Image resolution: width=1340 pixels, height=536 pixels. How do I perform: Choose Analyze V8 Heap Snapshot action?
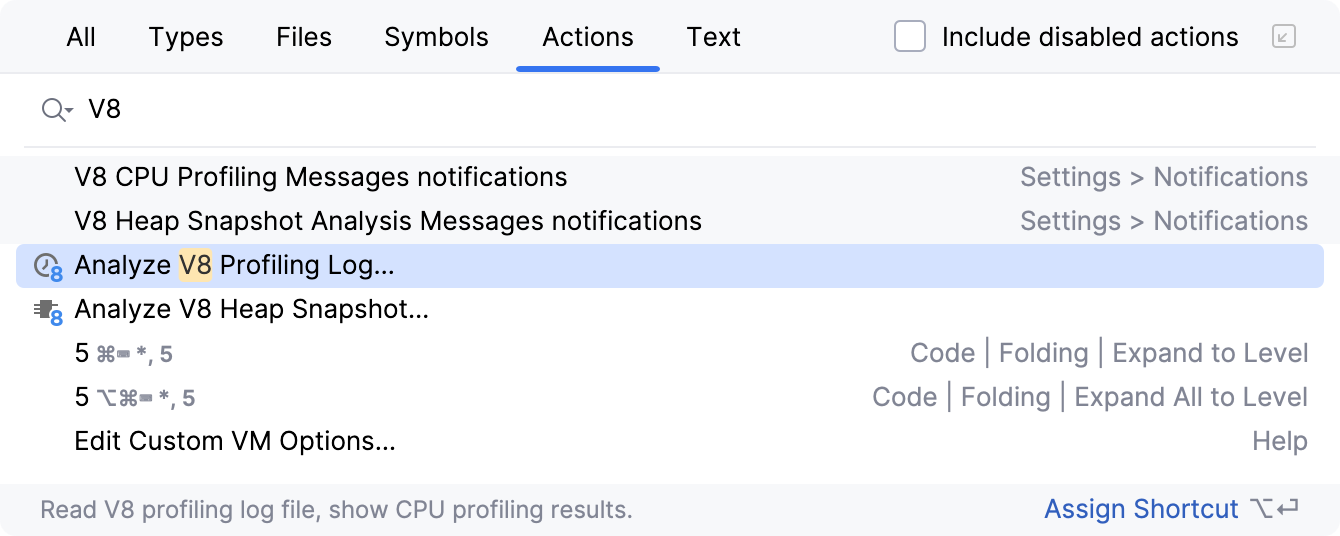point(251,310)
